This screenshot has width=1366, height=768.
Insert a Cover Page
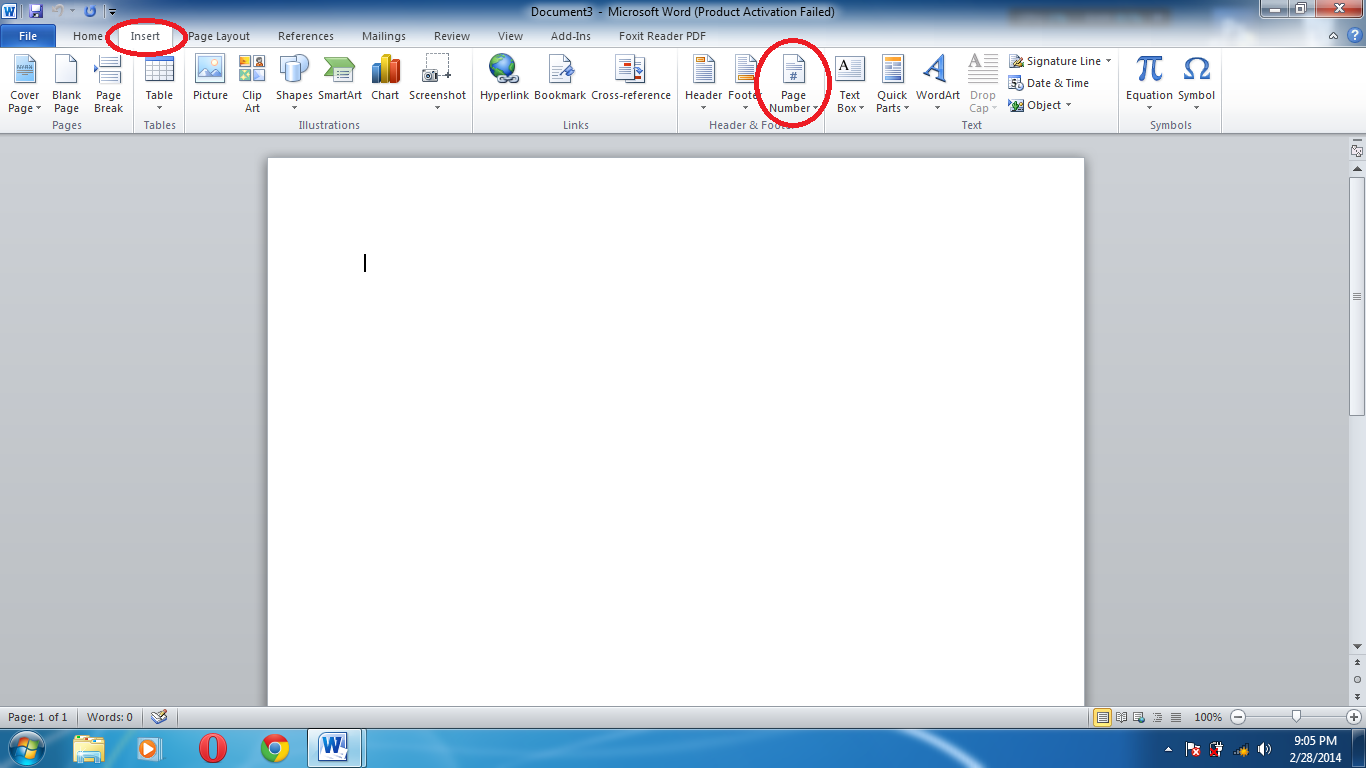tap(24, 84)
